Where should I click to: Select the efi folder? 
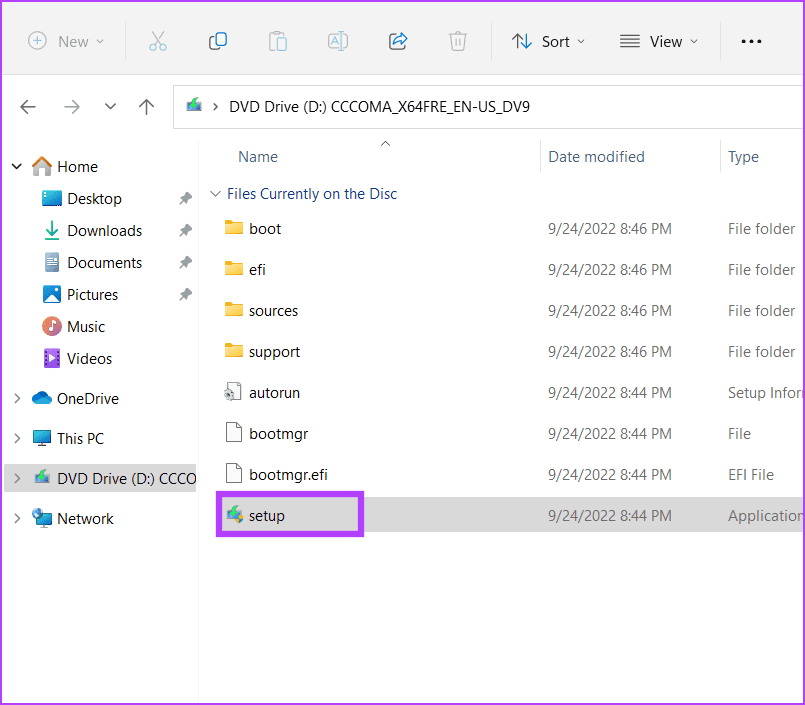pos(257,270)
